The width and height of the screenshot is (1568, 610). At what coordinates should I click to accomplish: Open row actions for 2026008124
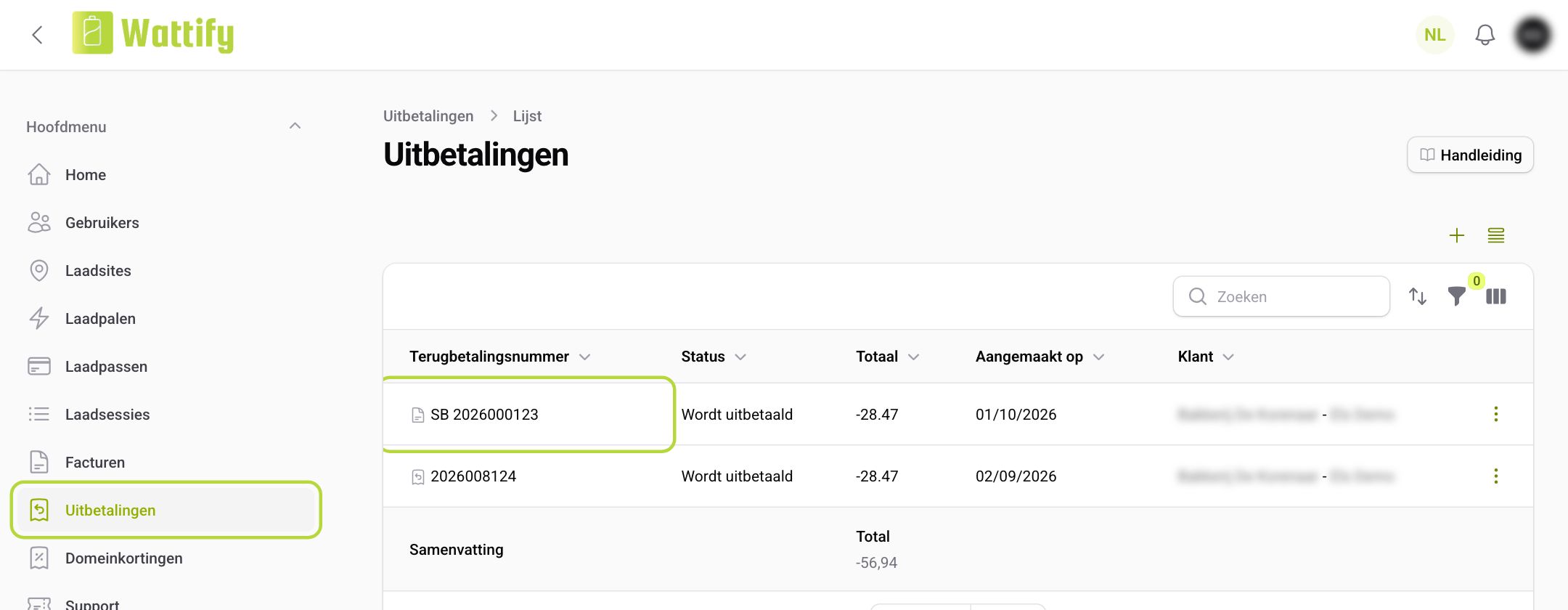(1495, 476)
